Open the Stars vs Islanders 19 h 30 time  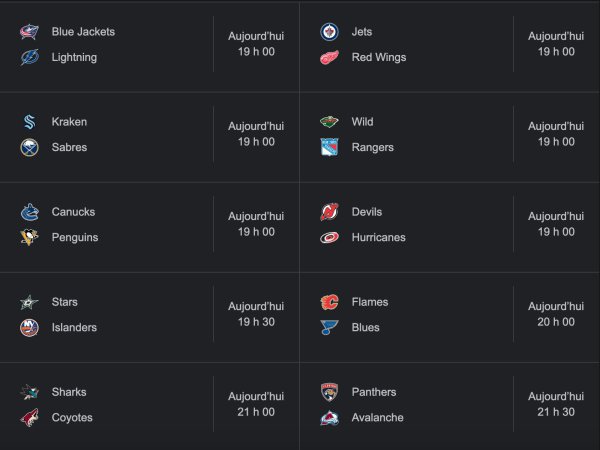256,322
